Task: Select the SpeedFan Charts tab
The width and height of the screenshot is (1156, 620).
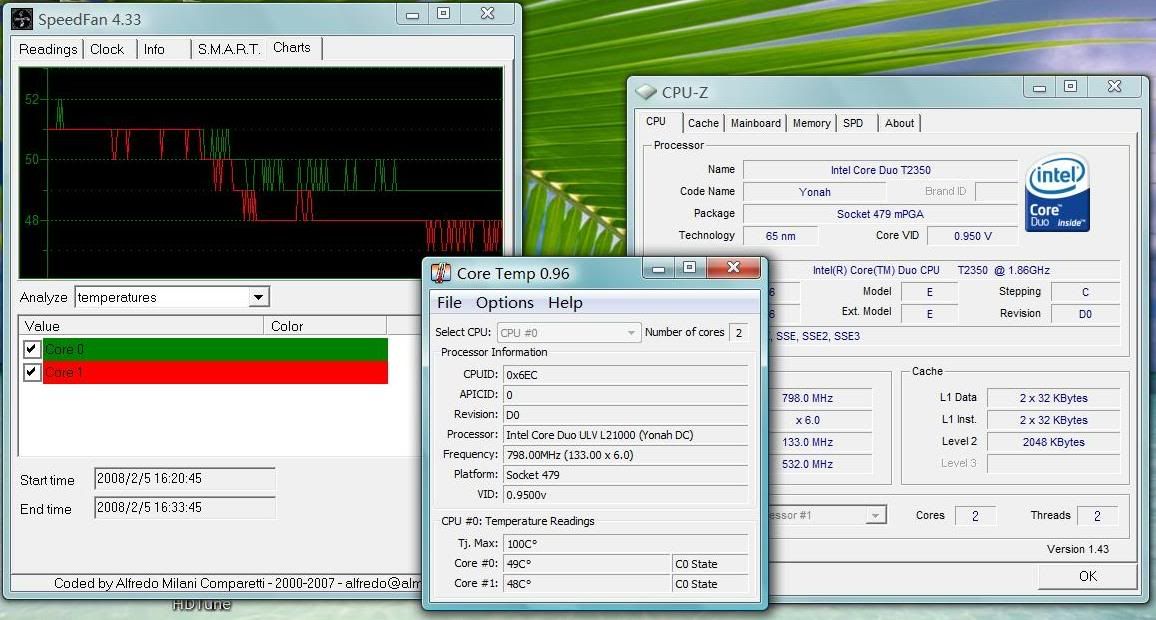Action: pyautogui.click(x=292, y=47)
